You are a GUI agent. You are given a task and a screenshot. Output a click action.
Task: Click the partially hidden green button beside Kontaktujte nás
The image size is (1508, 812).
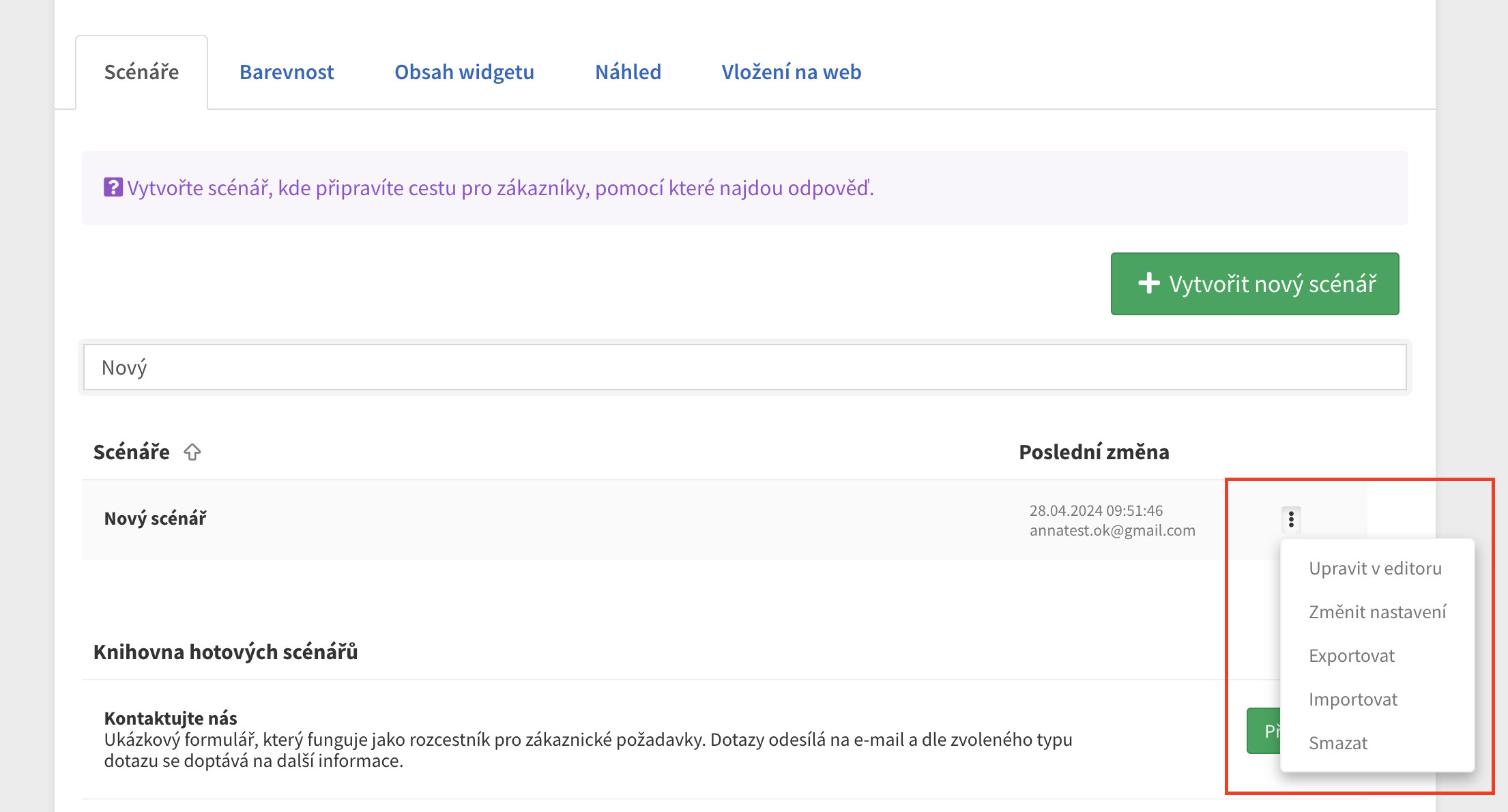coord(1263,731)
